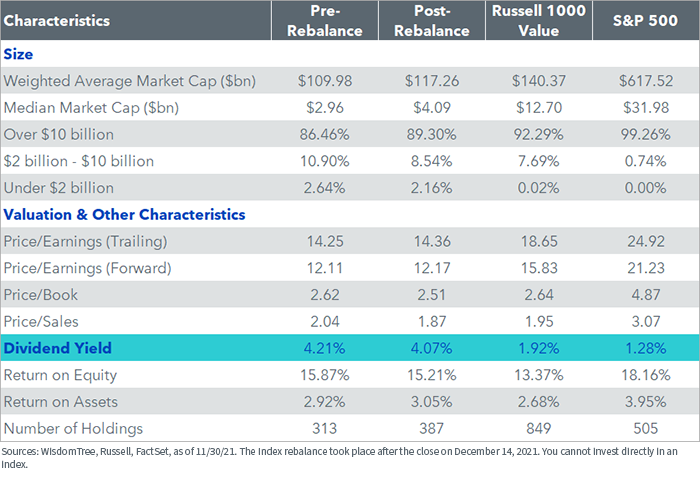Click the Median Market Cap row label

pos(91,108)
